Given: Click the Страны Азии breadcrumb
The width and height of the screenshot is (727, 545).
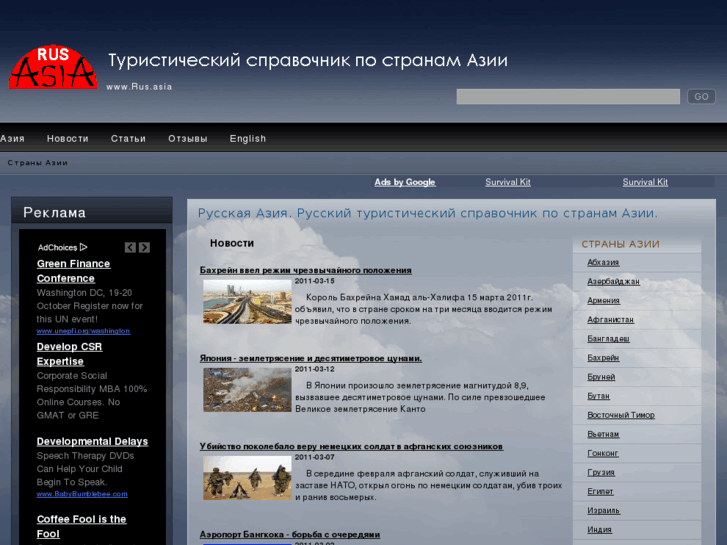Looking at the screenshot, I should [x=38, y=162].
